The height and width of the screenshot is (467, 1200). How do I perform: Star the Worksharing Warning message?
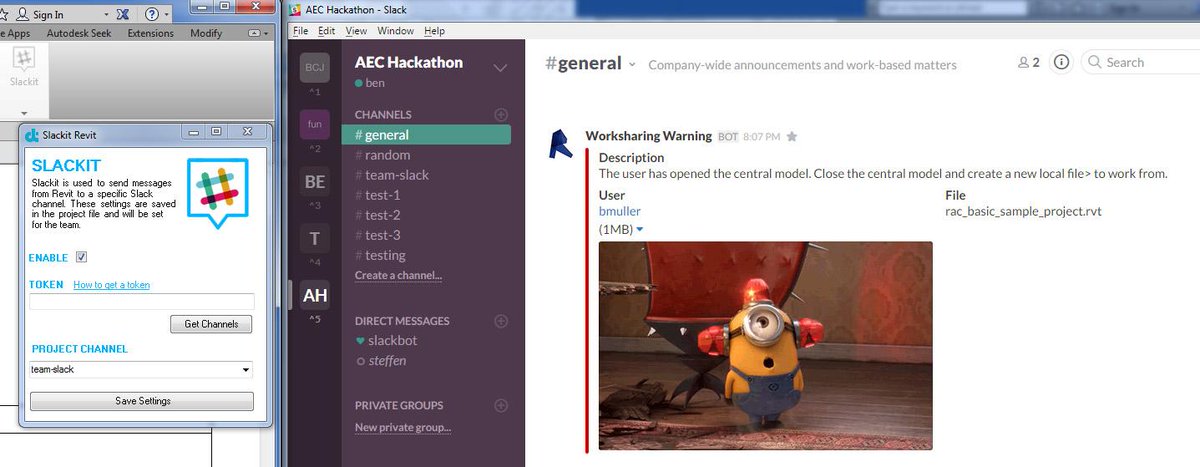[x=792, y=136]
